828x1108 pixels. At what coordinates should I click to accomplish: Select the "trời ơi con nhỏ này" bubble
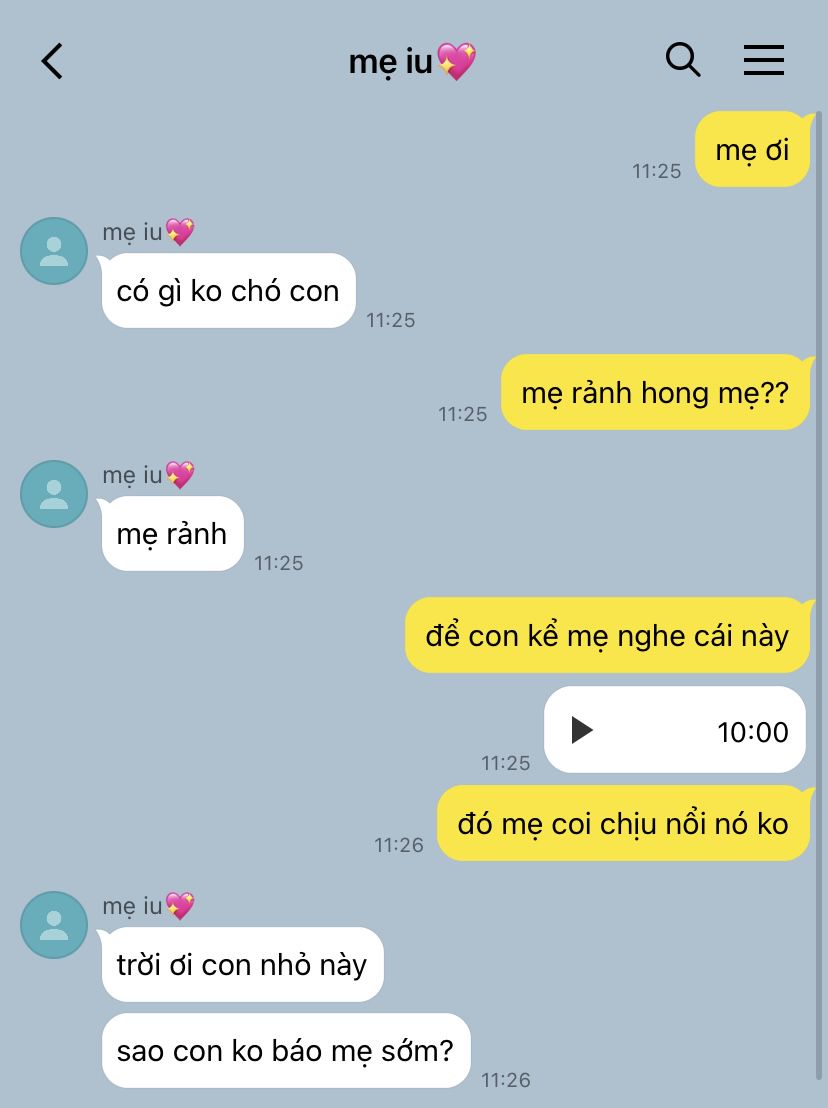point(242,965)
